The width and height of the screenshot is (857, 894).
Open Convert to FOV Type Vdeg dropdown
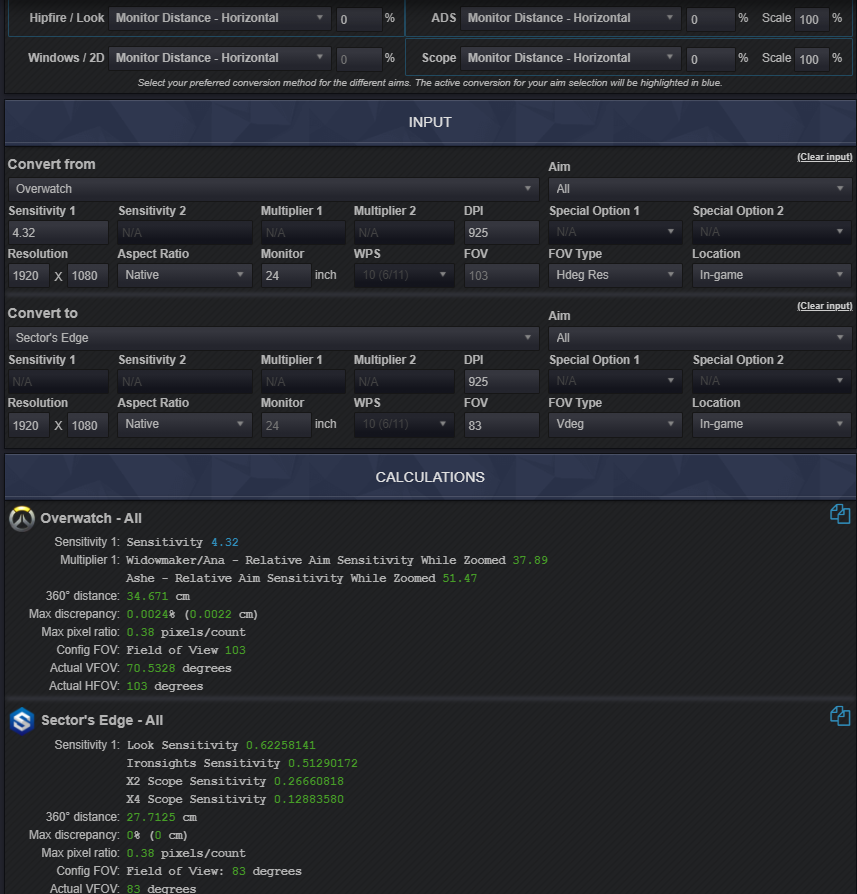point(615,424)
